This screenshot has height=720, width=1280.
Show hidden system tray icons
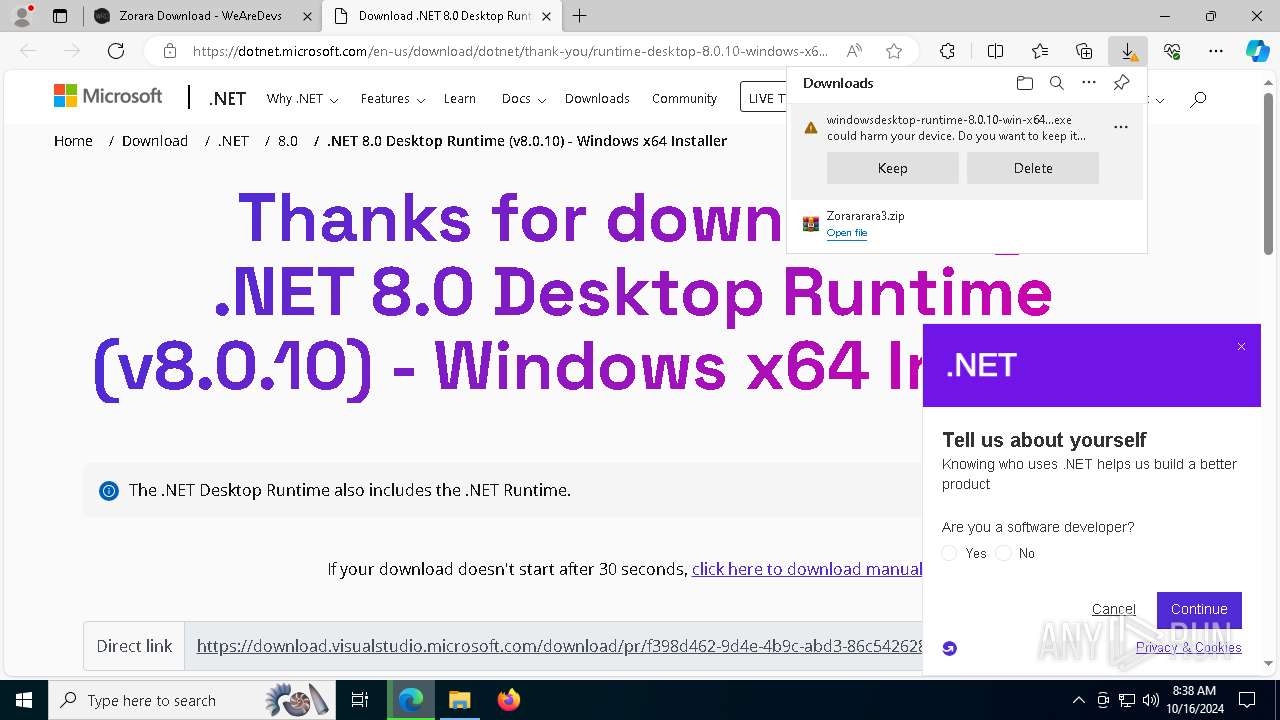(1078, 700)
